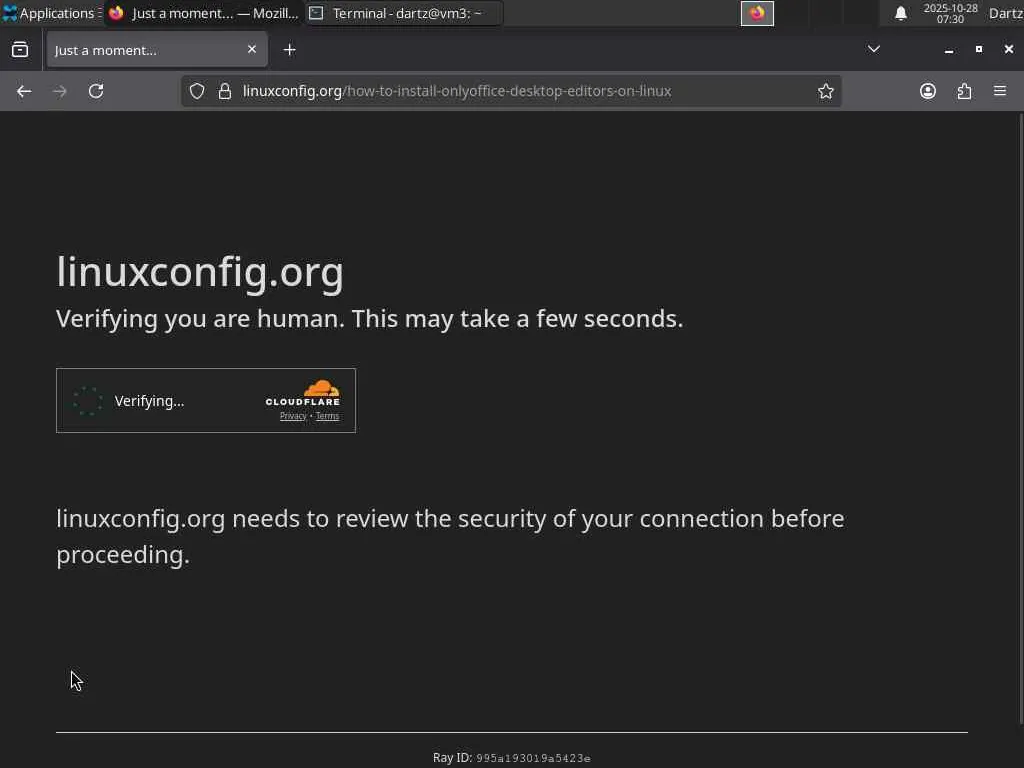Open the notifications bell icon
Image resolution: width=1024 pixels, height=768 pixels.
pos(901,13)
